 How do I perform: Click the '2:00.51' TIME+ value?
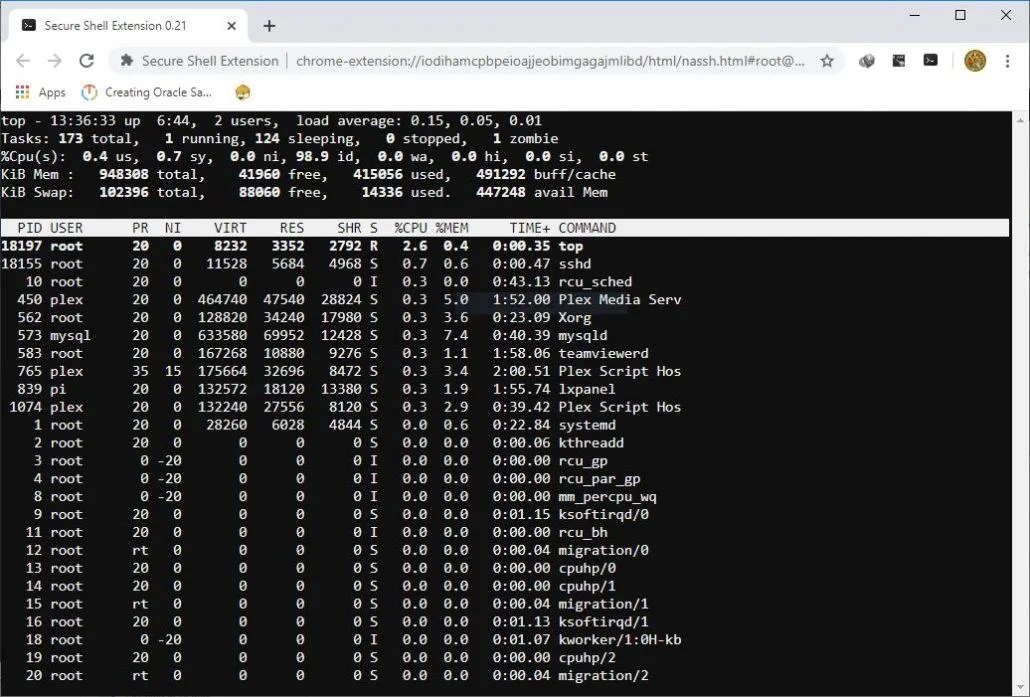pyautogui.click(x=522, y=371)
